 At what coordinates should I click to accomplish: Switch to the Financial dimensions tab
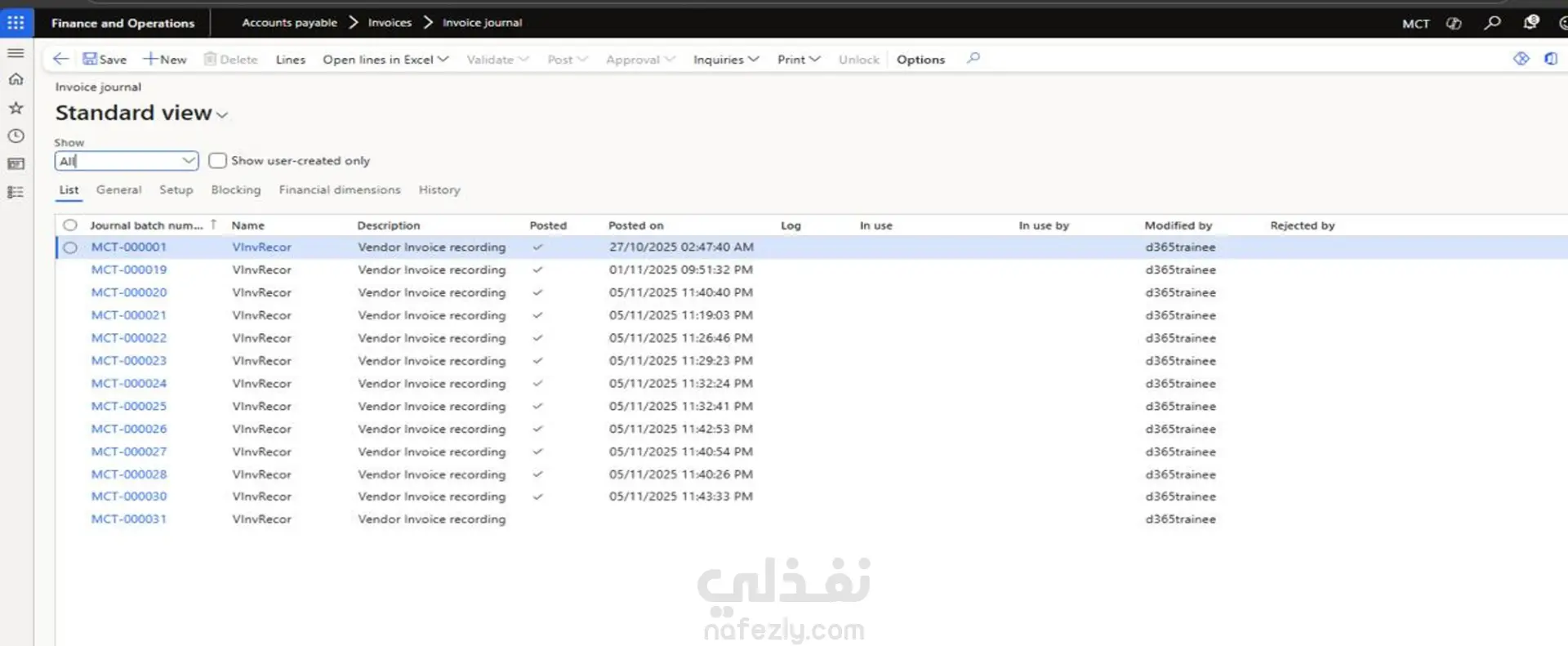340,189
